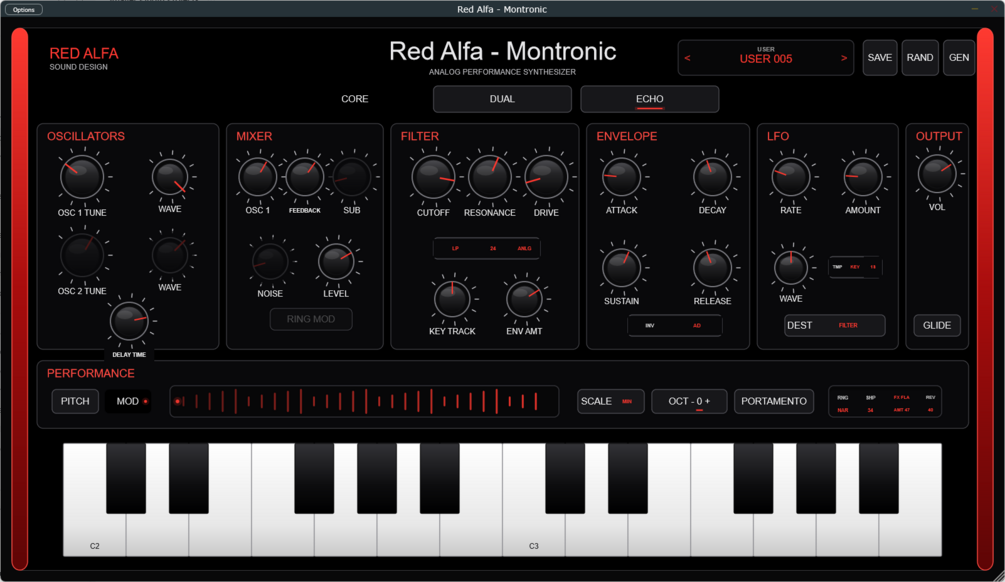Click the SAVE preset button
The image size is (1005, 582).
coord(879,58)
